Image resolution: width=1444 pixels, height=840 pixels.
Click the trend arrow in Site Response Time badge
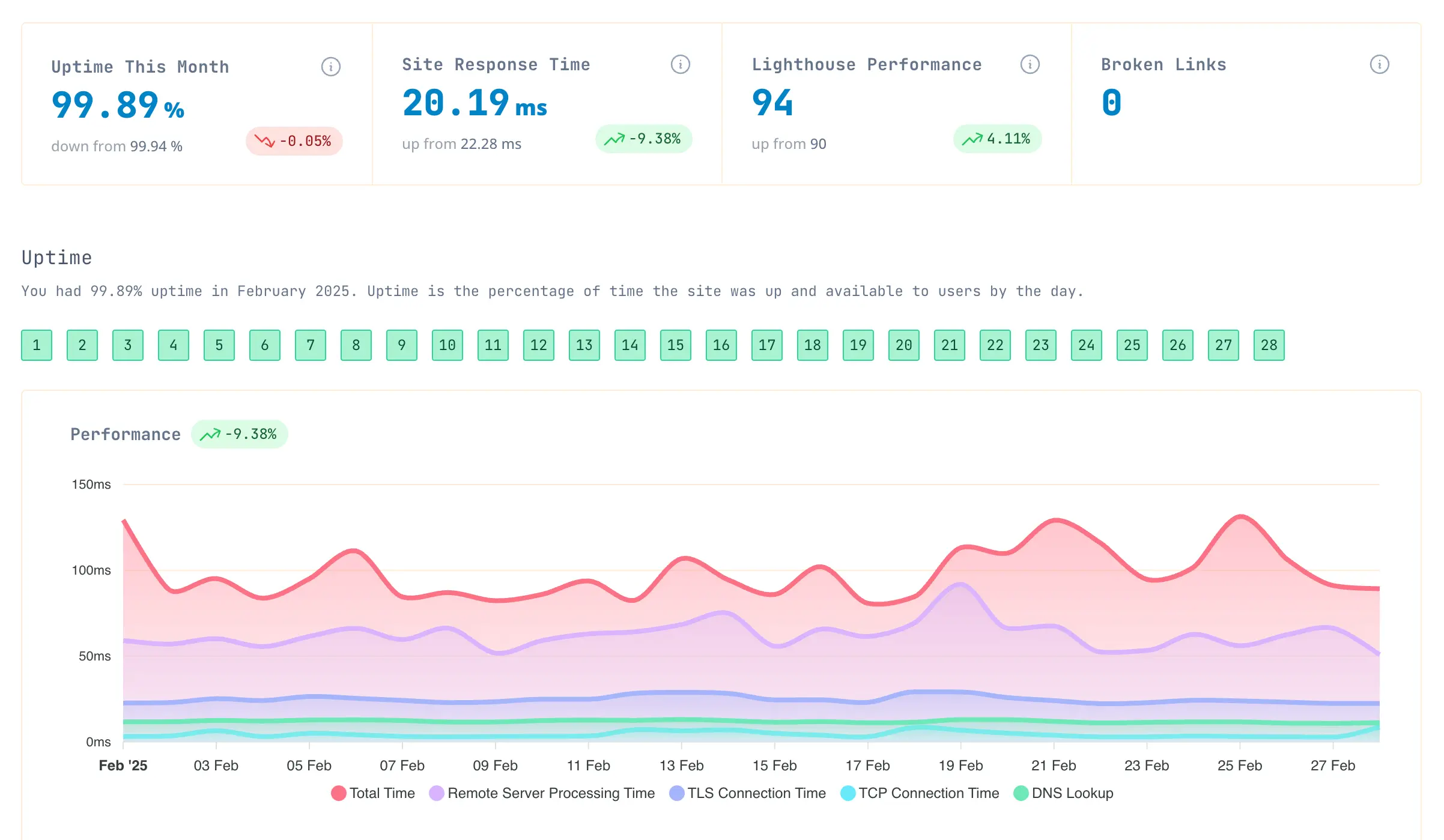pyautogui.click(x=614, y=139)
